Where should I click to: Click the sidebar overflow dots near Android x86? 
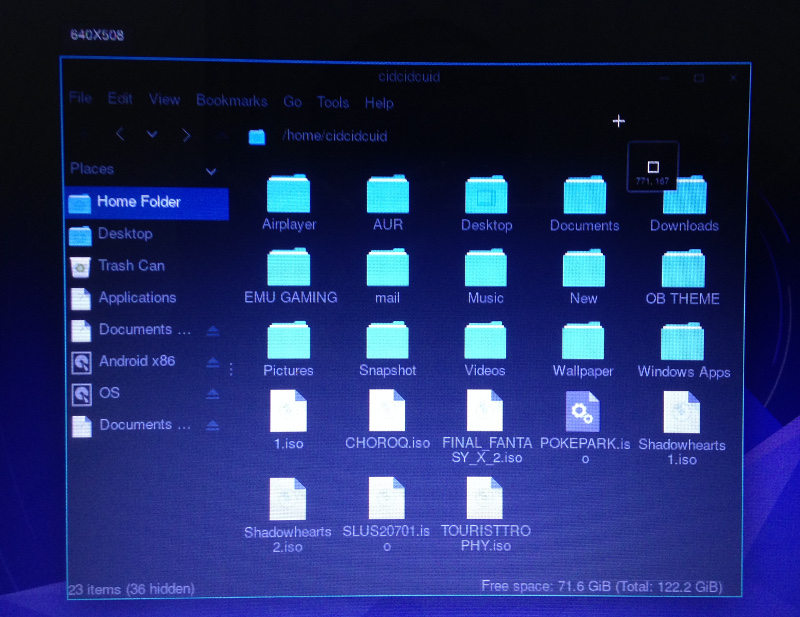230,368
